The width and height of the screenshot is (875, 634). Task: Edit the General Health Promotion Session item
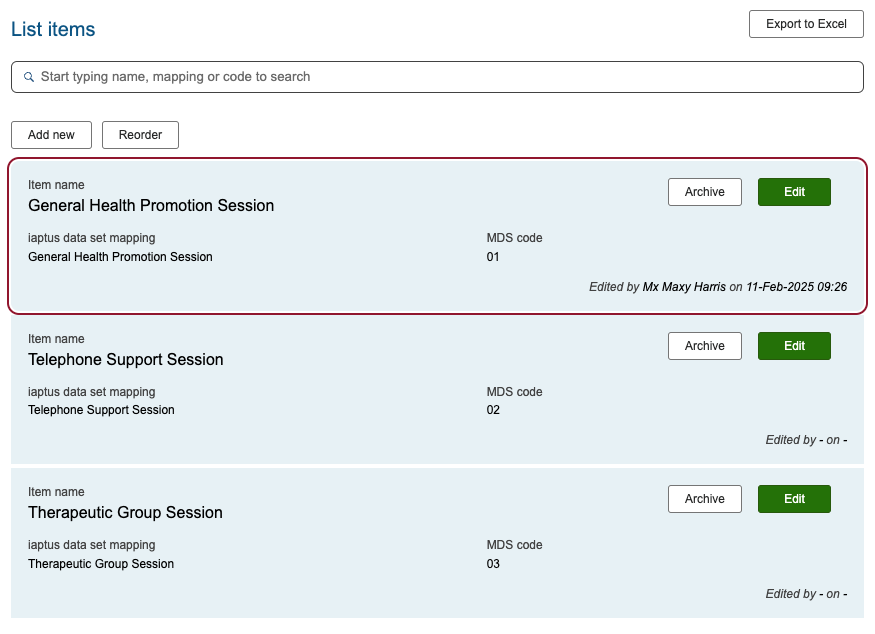794,192
